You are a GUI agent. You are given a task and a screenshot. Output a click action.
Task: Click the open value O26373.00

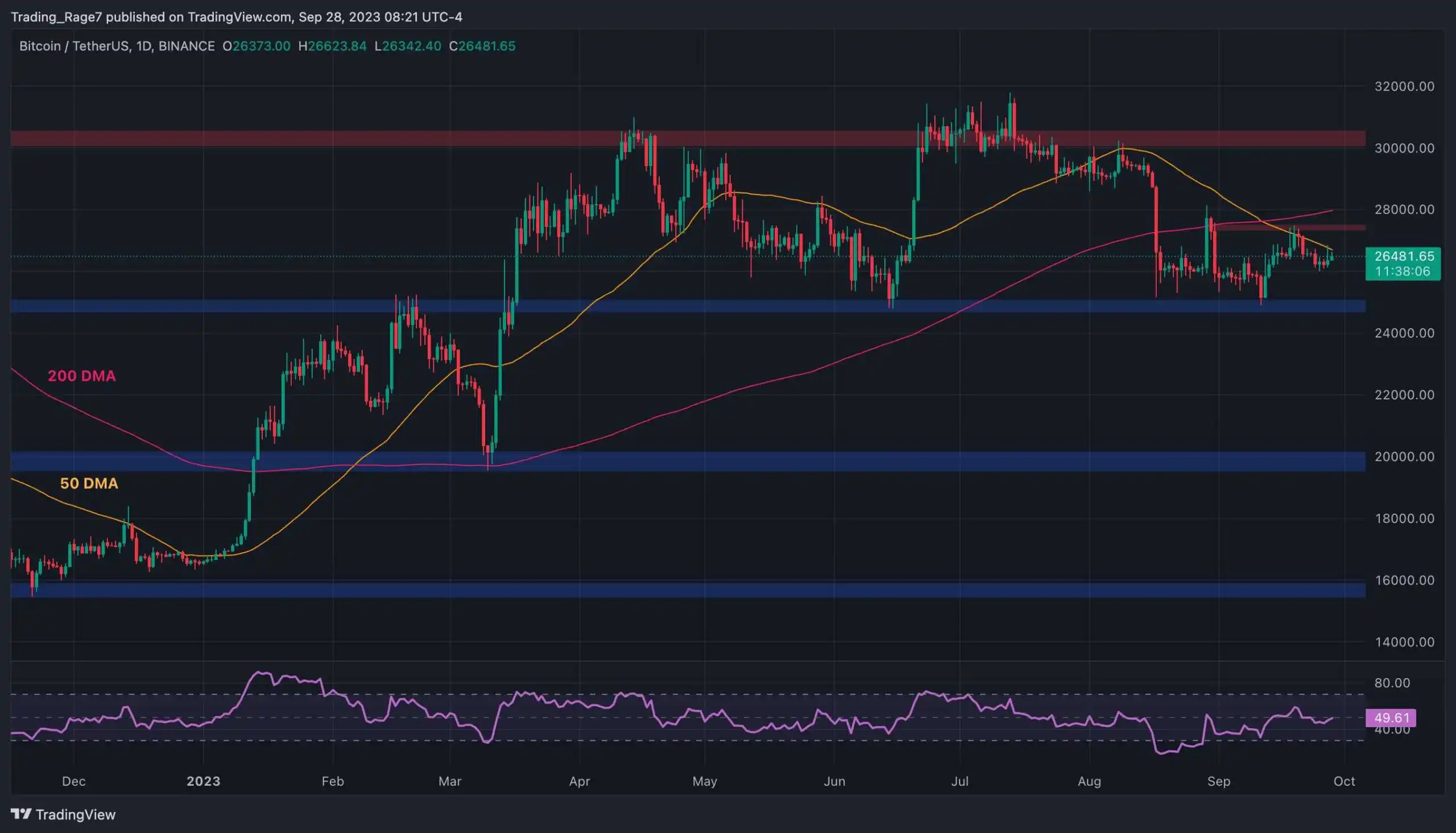(256, 46)
